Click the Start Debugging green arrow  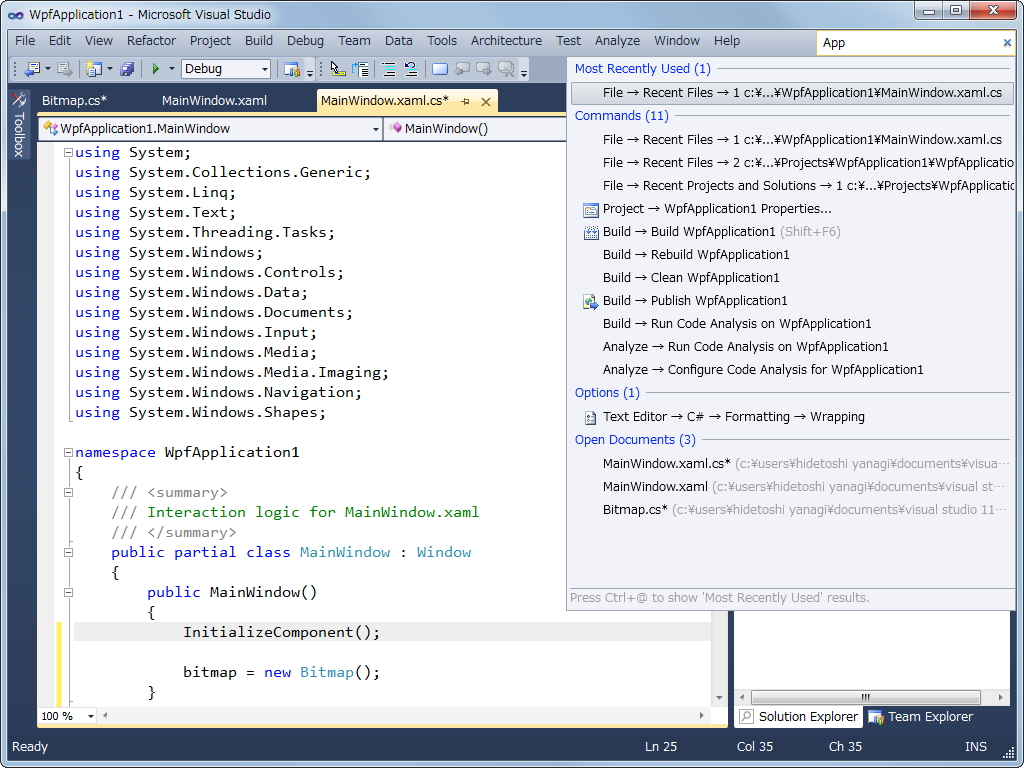155,69
